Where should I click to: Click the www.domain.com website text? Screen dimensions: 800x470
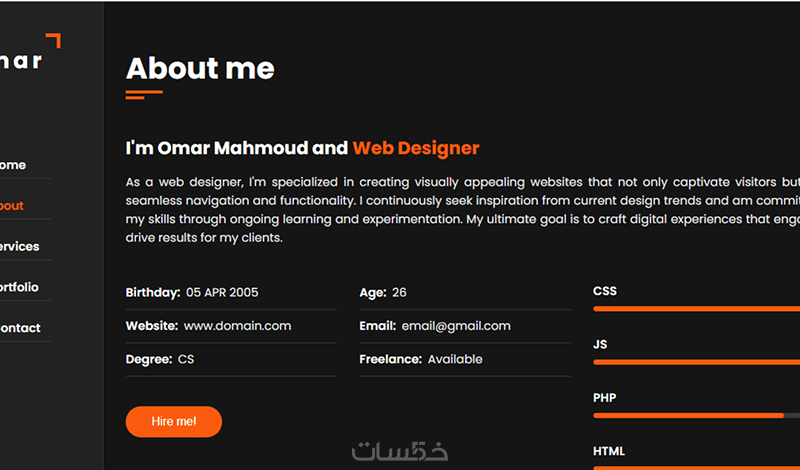[237, 326]
